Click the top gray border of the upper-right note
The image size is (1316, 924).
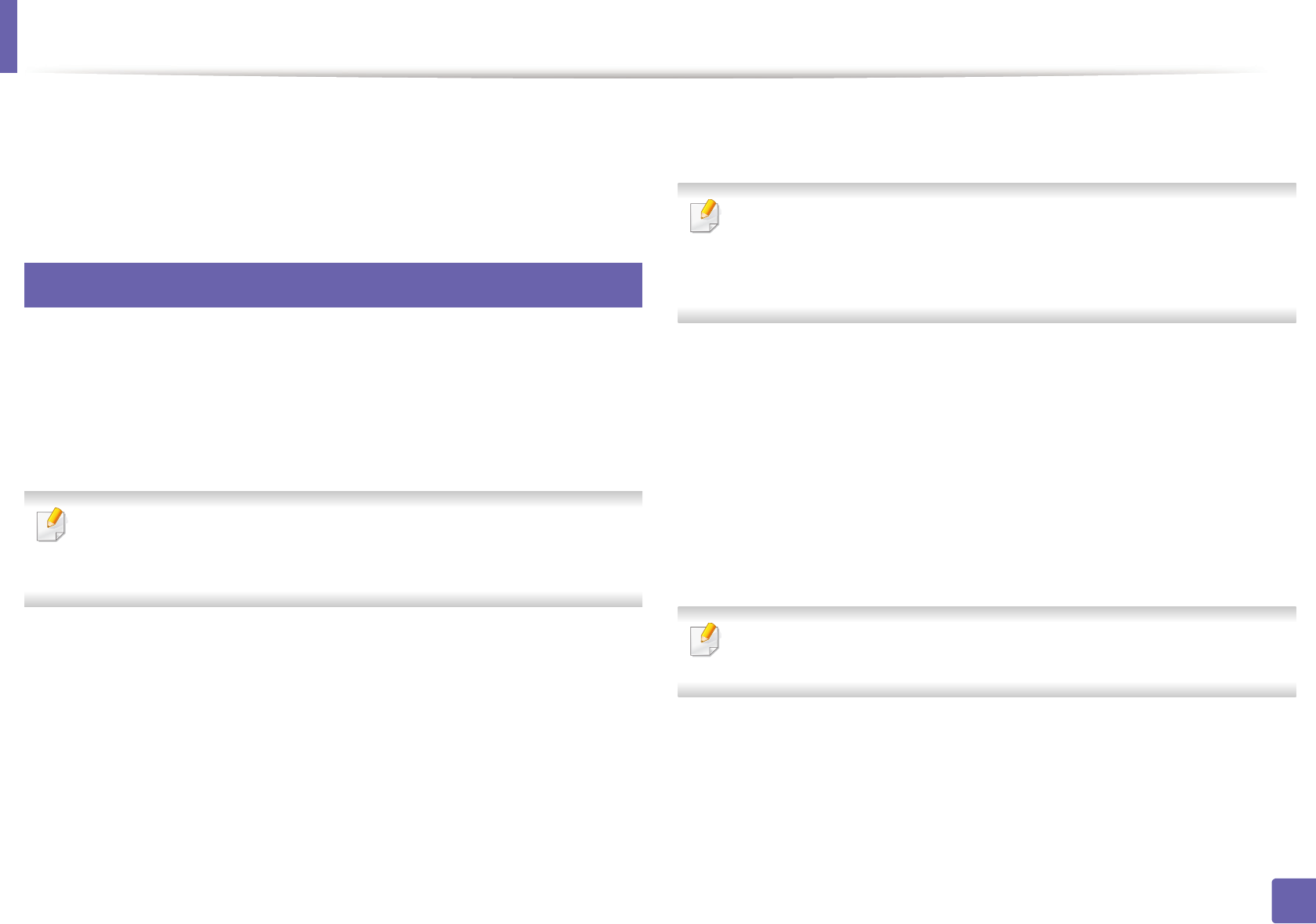pos(986,188)
